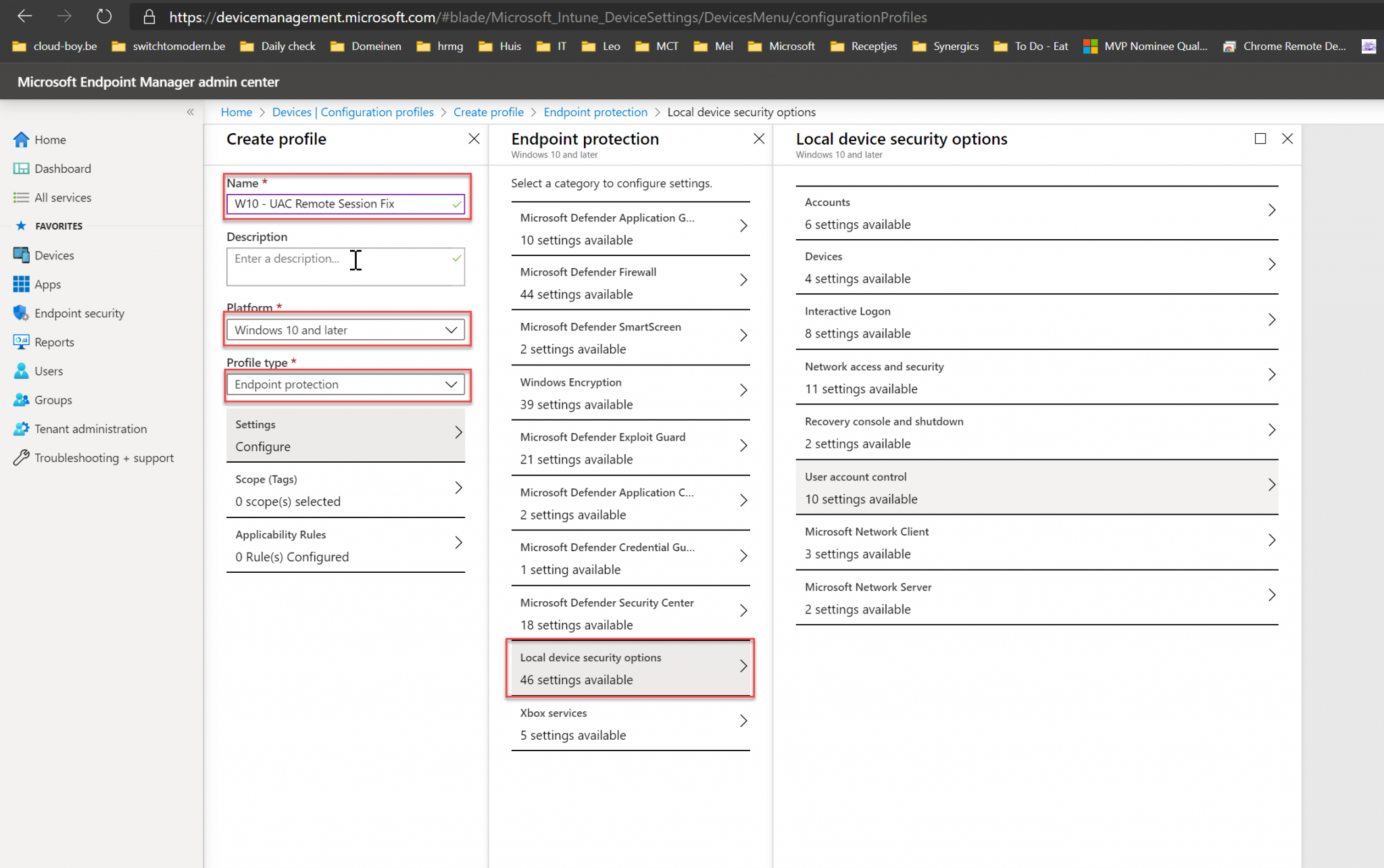Close the Local device security options blade
Image resolution: width=1384 pixels, height=868 pixels.
(x=1287, y=138)
